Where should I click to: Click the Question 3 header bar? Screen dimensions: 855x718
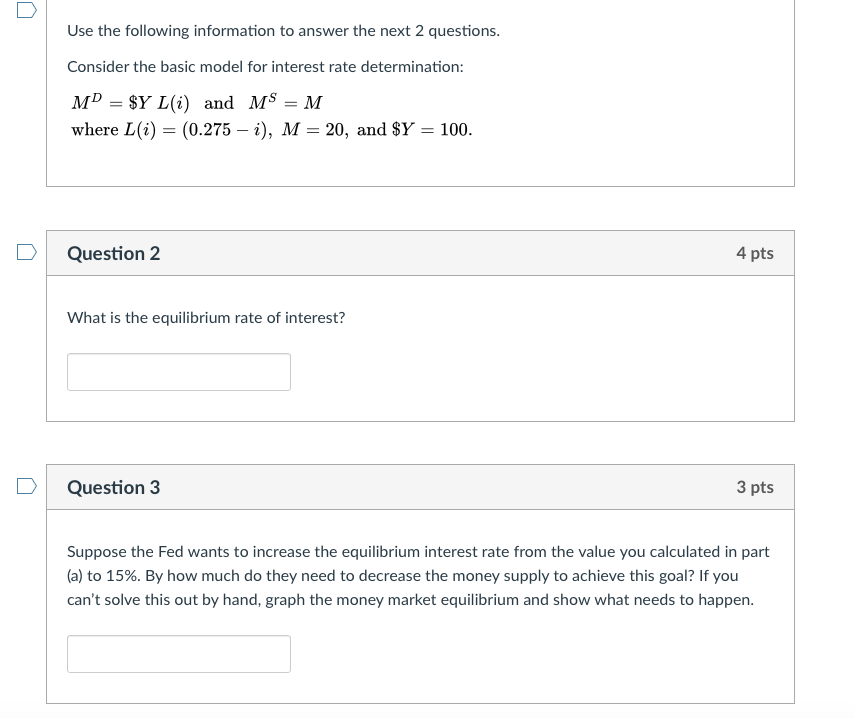pyautogui.click(x=420, y=487)
